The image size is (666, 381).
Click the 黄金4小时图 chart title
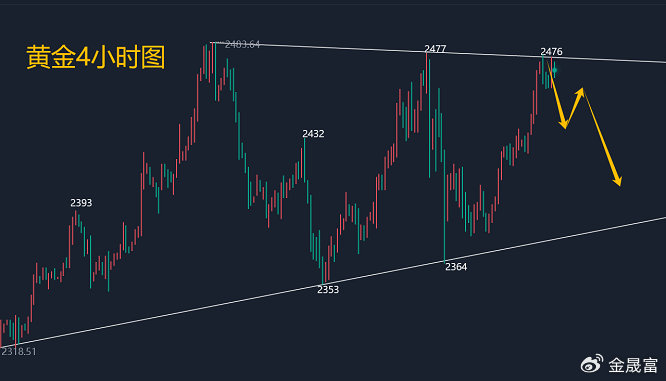point(96,57)
